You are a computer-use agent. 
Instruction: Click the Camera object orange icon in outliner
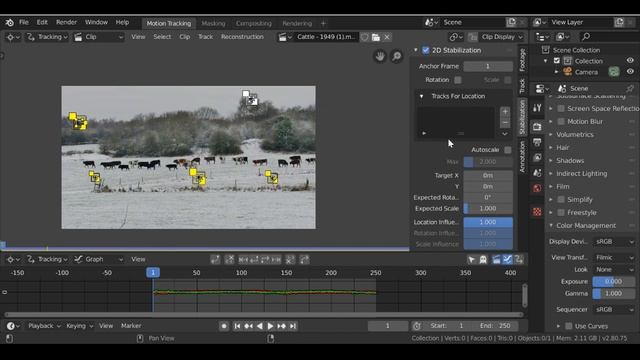click(567, 72)
